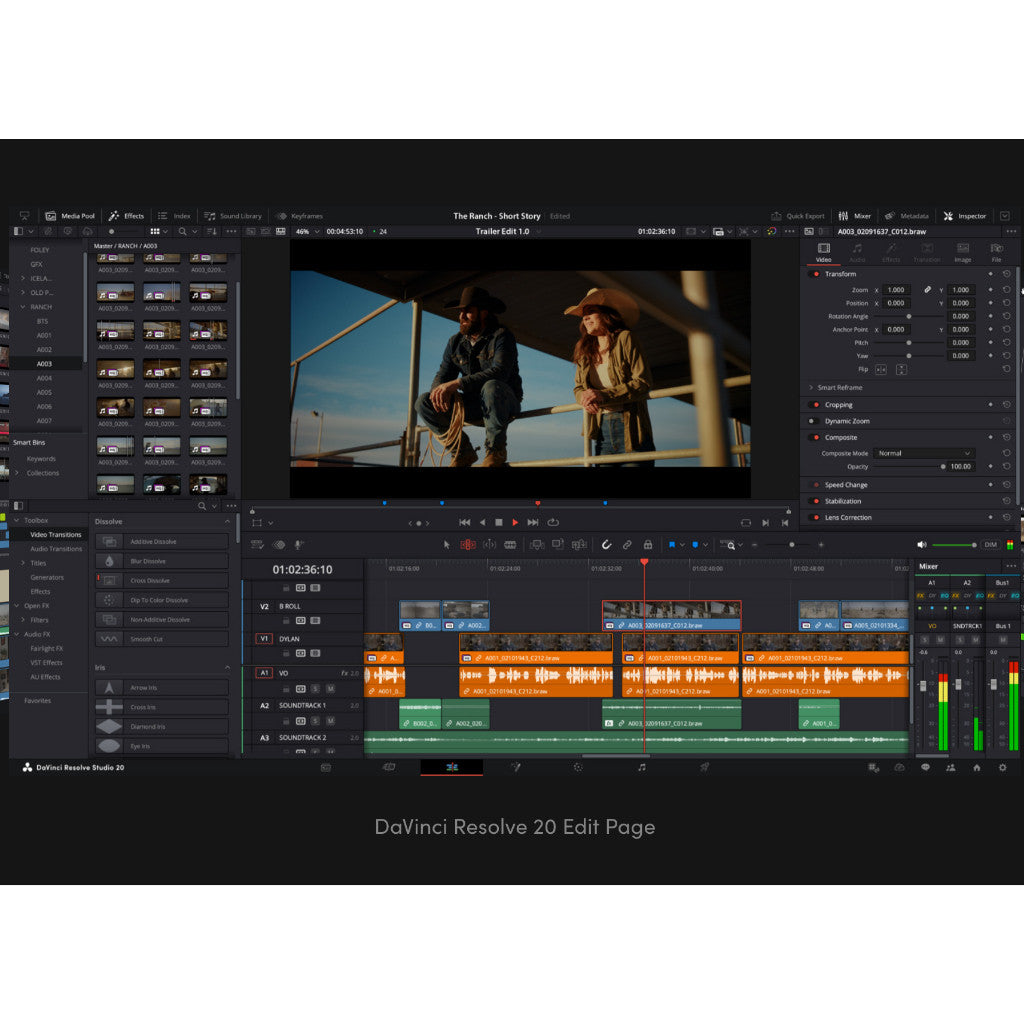1024x1024 pixels.
Task: Open the 46% viewer zoom dropdown
Action: coord(308,232)
